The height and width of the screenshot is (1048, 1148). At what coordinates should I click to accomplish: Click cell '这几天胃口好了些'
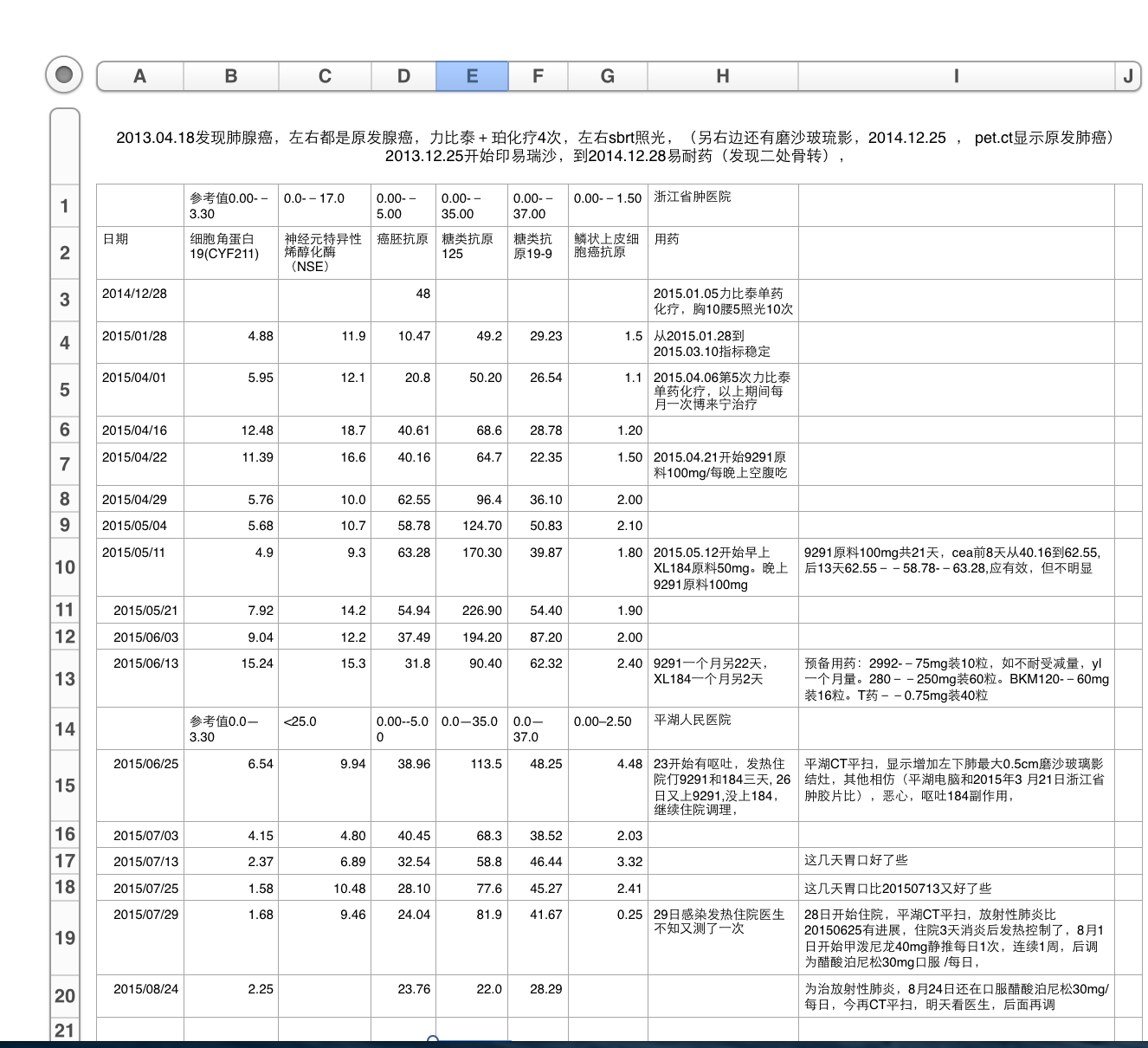[957, 861]
